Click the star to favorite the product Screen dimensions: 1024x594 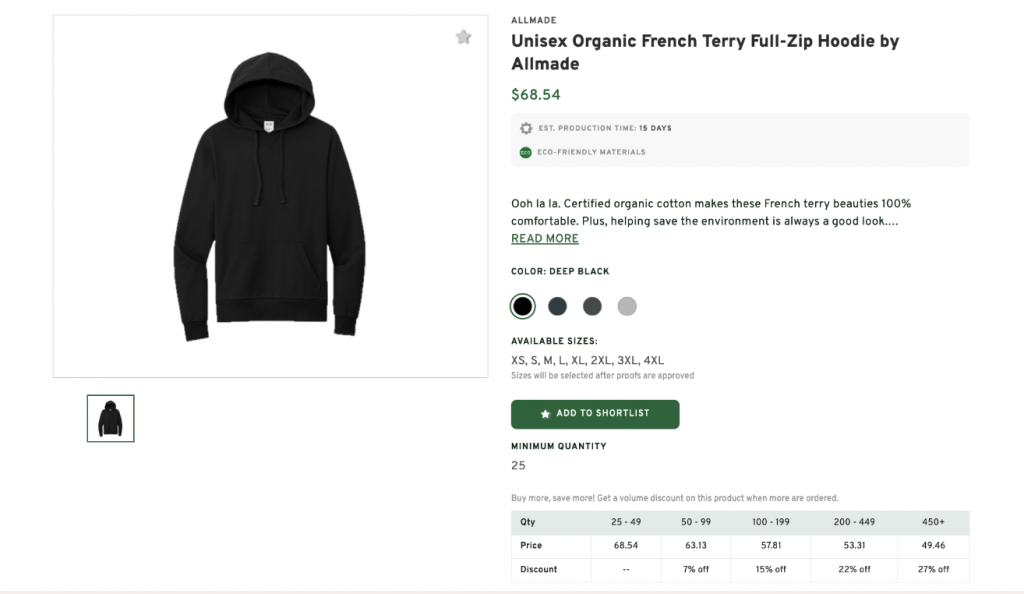(463, 36)
